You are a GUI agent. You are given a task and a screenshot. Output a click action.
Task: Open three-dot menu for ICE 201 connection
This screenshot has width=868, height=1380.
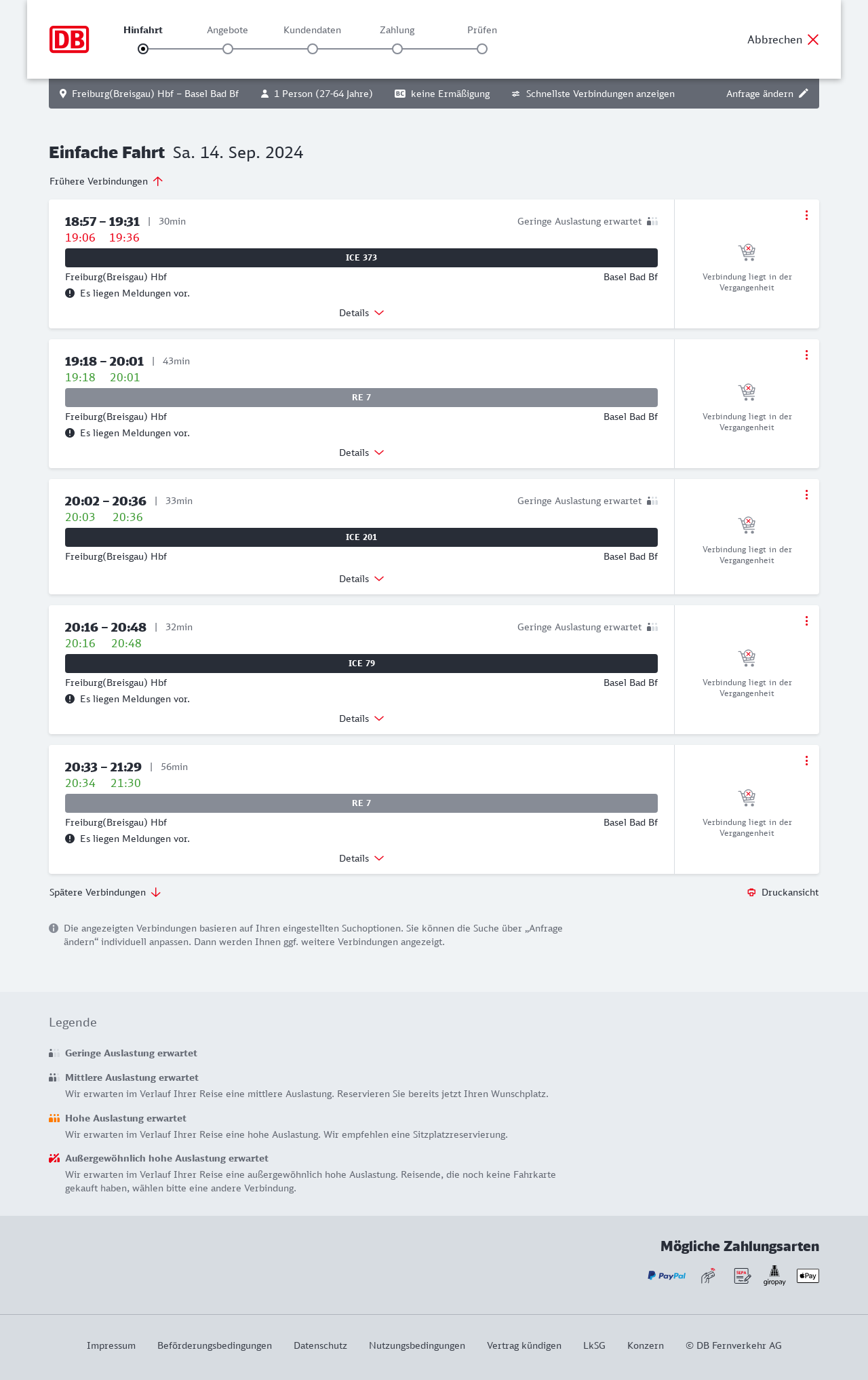tap(806, 495)
